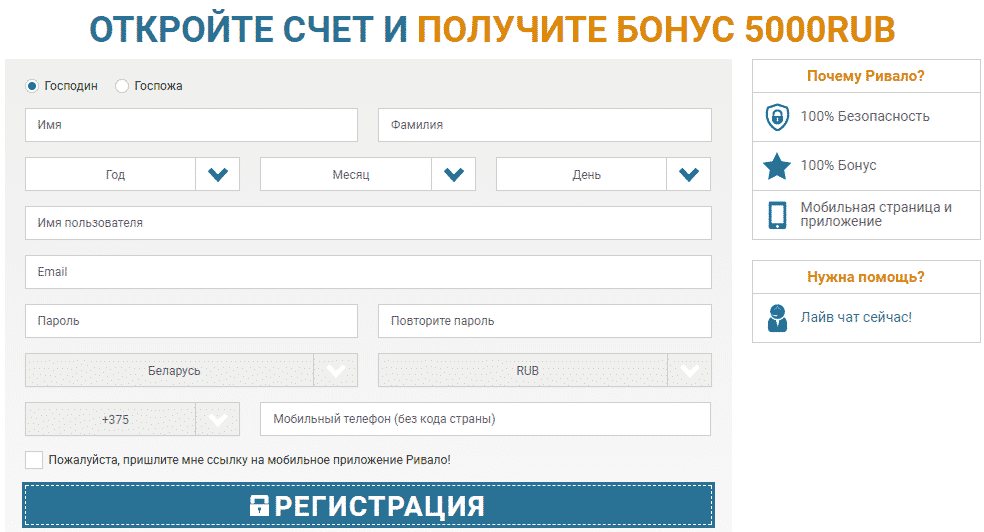
Task: Click the Пароль password field
Action: tap(191, 321)
